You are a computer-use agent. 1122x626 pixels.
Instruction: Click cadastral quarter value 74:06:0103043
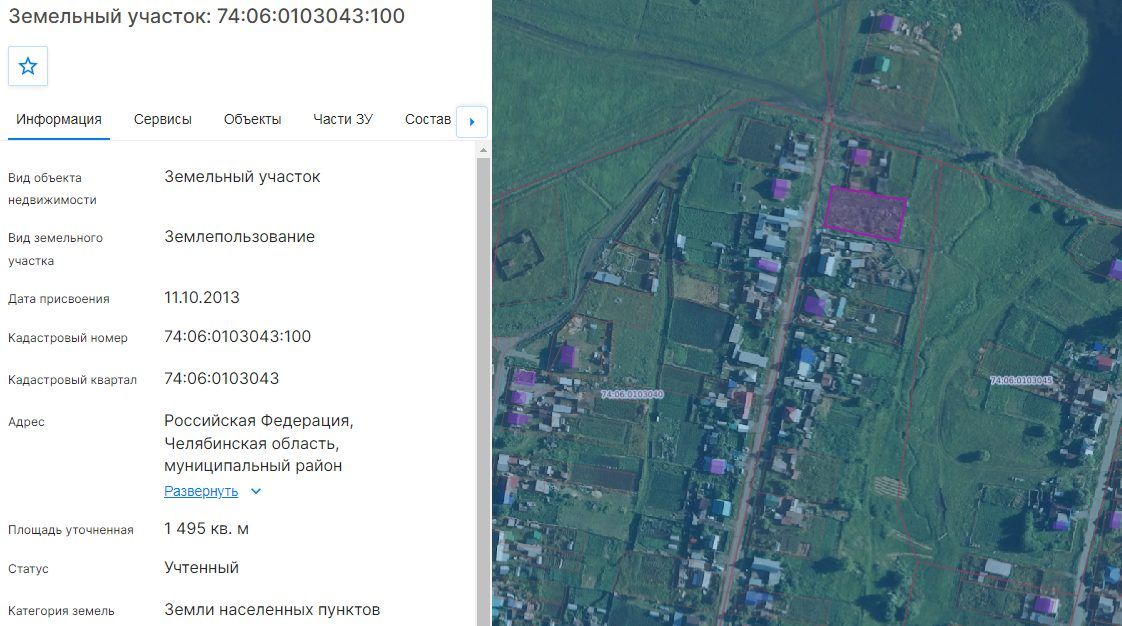pos(222,378)
